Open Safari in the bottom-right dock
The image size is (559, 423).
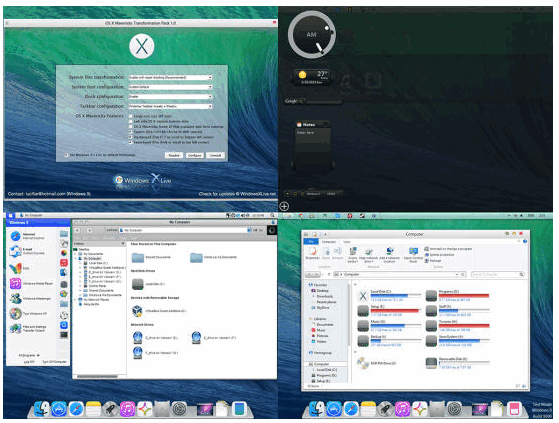point(351,409)
